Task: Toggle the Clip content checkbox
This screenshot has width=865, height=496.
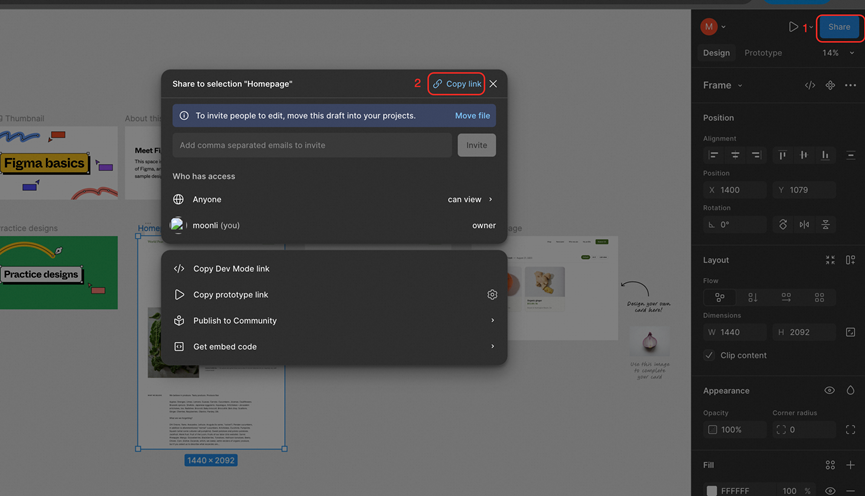Action: click(709, 355)
